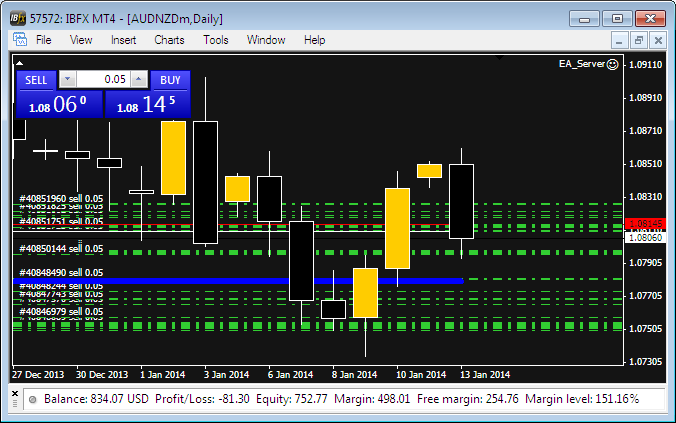The width and height of the screenshot is (676, 423).
Task: Open the Tools menu
Action: [x=216, y=40]
